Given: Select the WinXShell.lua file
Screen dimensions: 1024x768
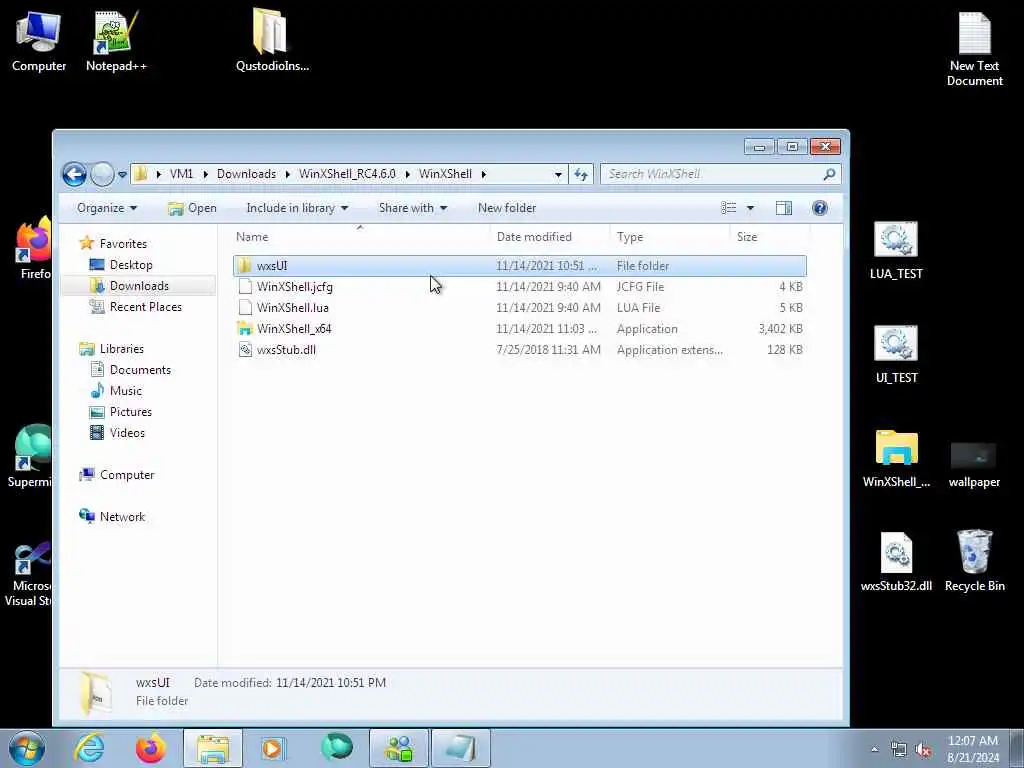Looking at the screenshot, I should click(x=293, y=308).
